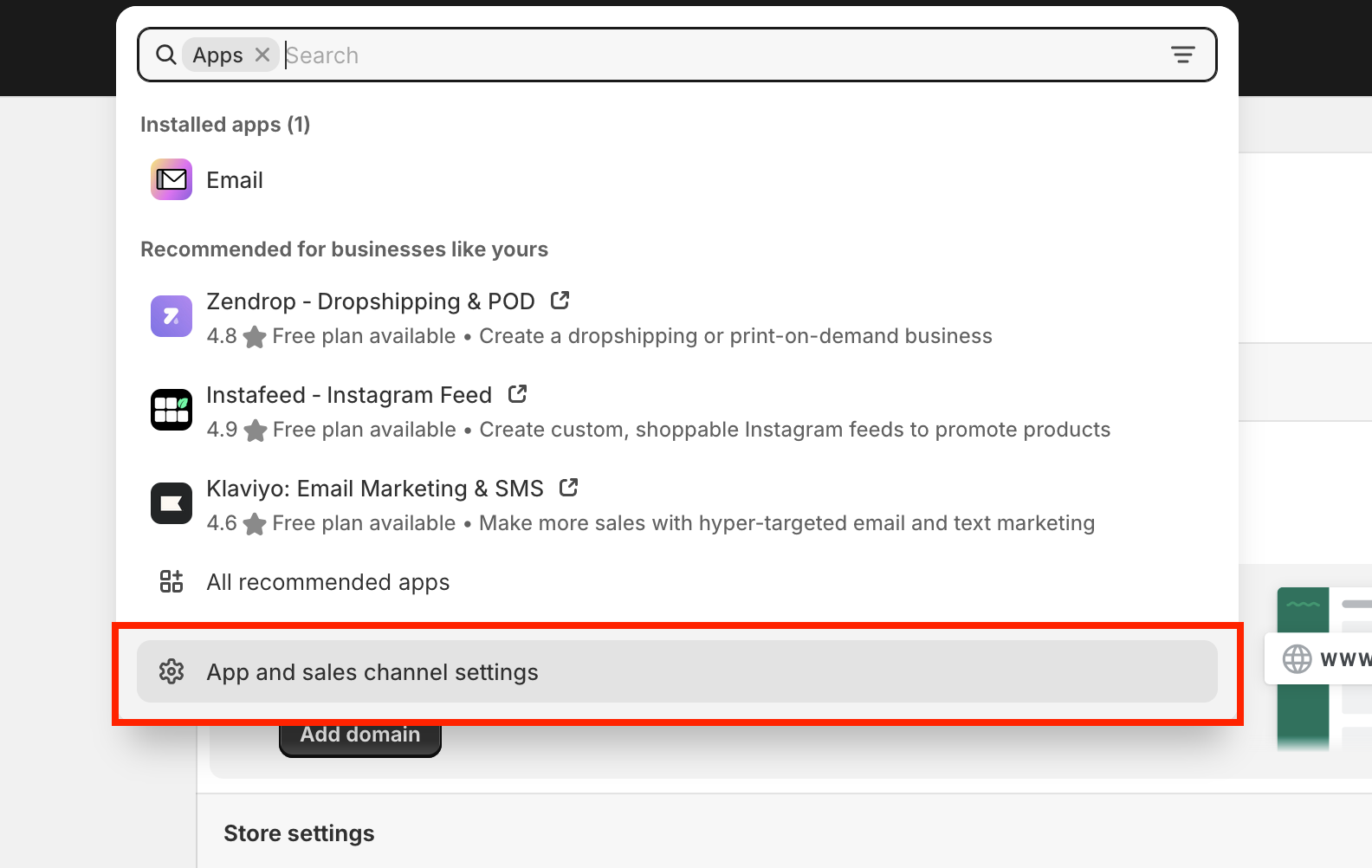This screenshot has width=1372, height=868.
Task: Click the Add domain button
Action: [360, 737]
